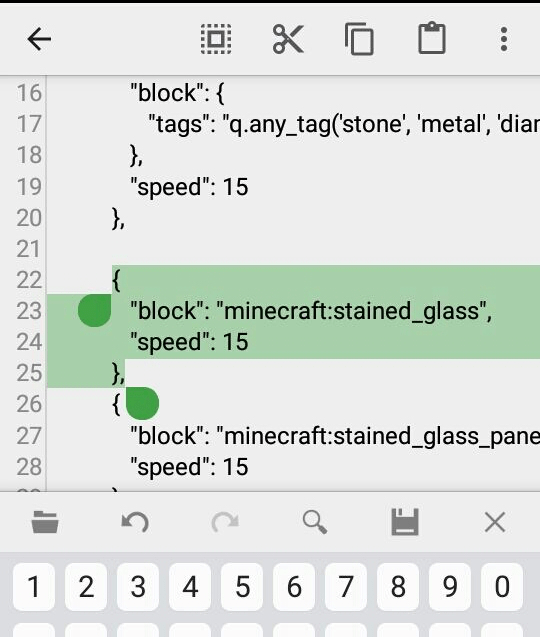Viewport: 540px width, 637px height.
Task: Tap the back arrow icon
Action: coord(39,39)
